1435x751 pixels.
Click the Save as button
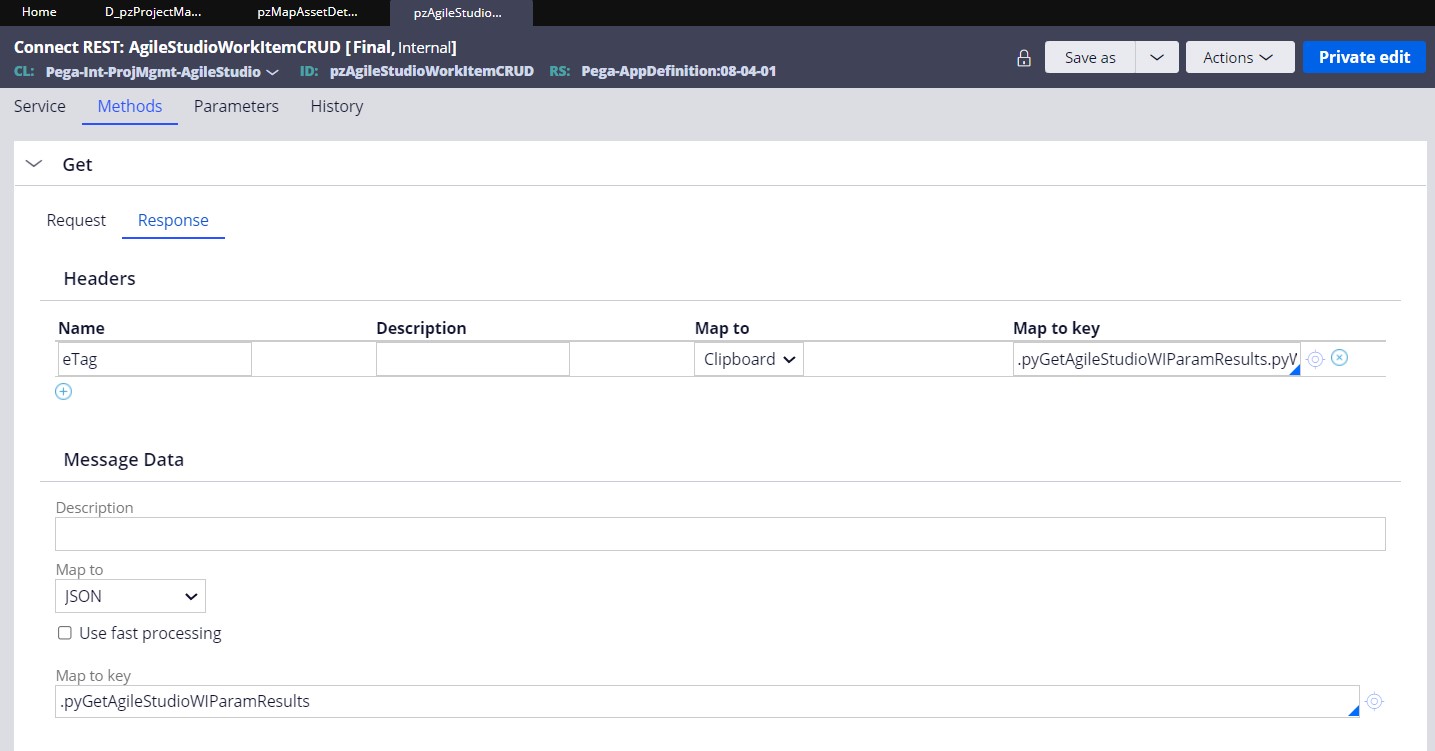1090,57
